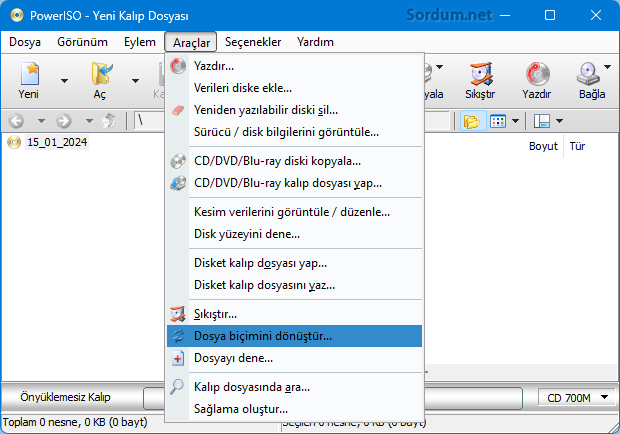Expand the back history dropdown arrow
The width and height of the screenshot is (620, 434).
(x=41, y=121)
